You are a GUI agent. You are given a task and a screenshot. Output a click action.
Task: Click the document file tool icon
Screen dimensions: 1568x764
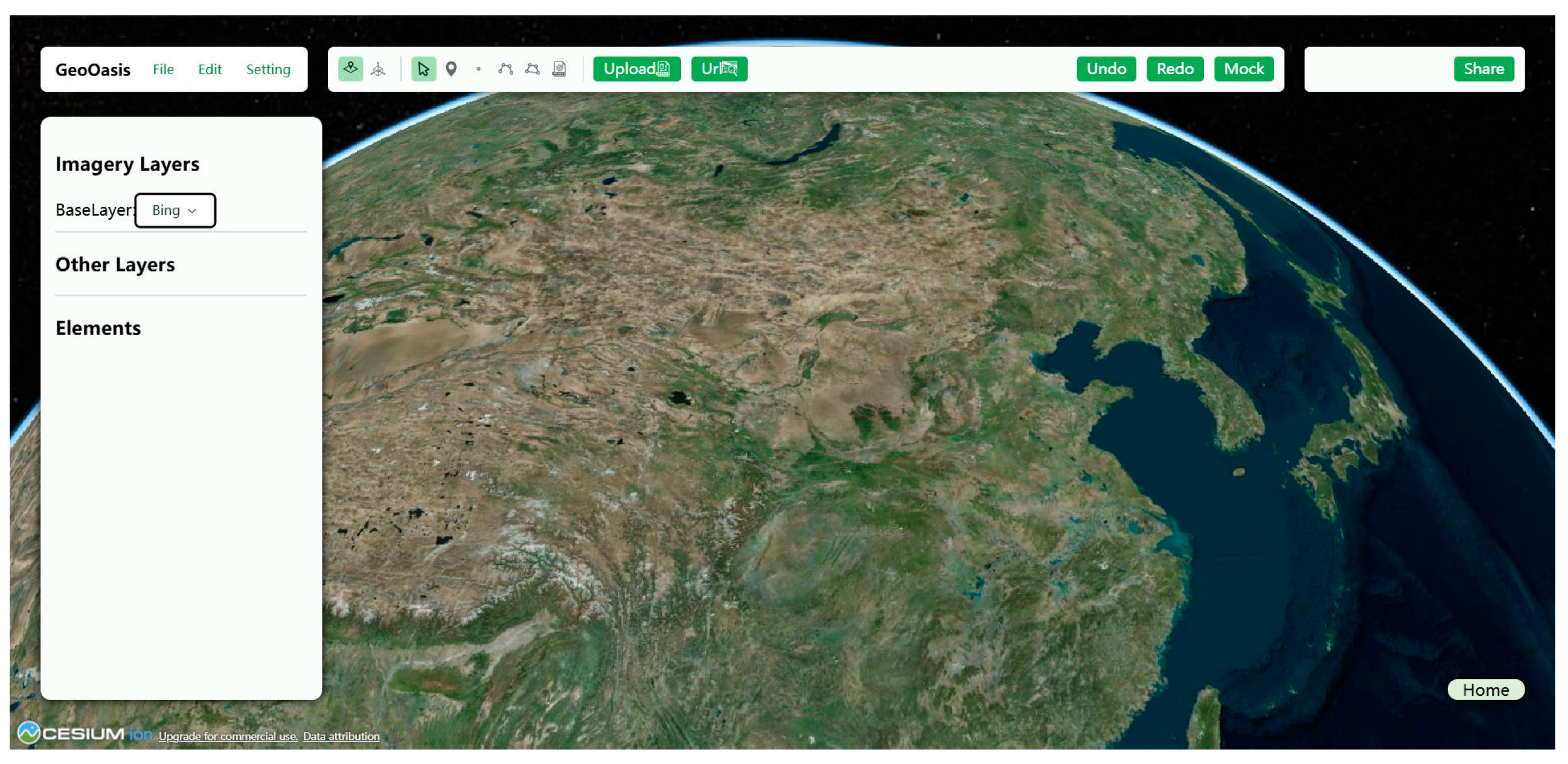[559, 69]
